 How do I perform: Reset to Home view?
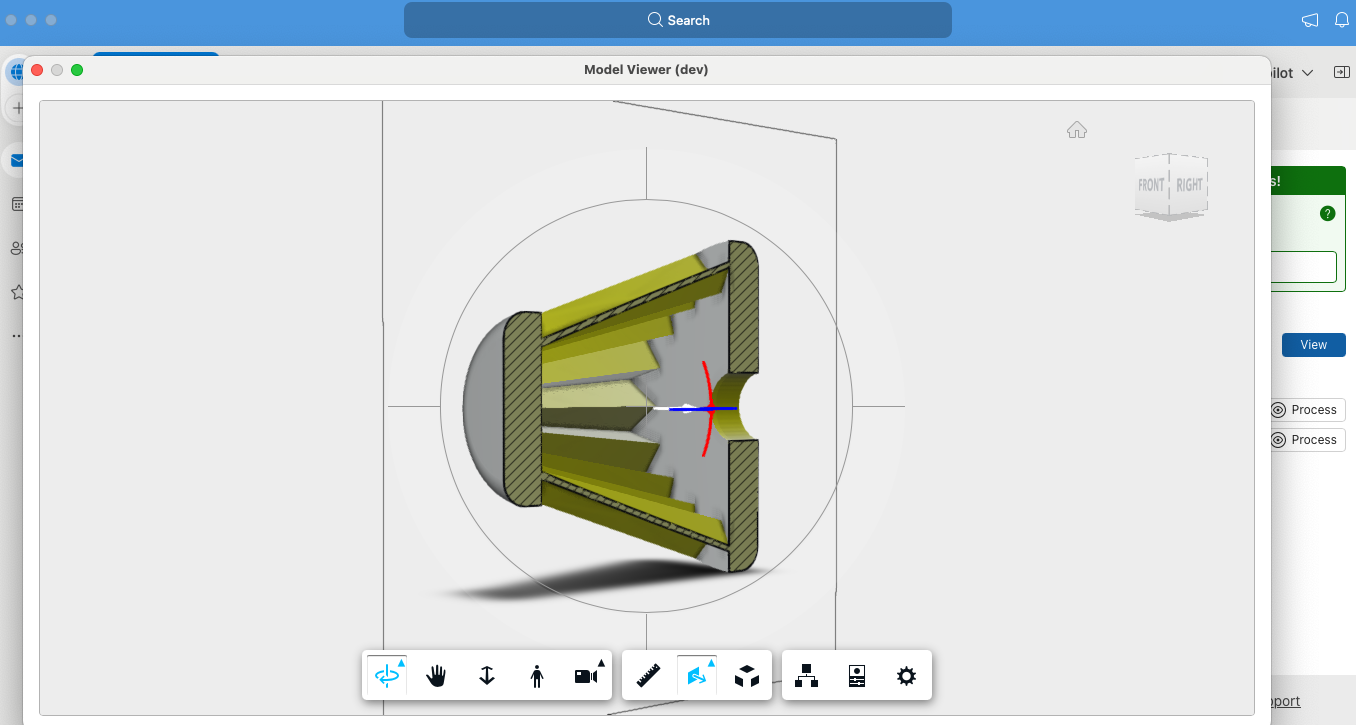(x=1076, y=130)
